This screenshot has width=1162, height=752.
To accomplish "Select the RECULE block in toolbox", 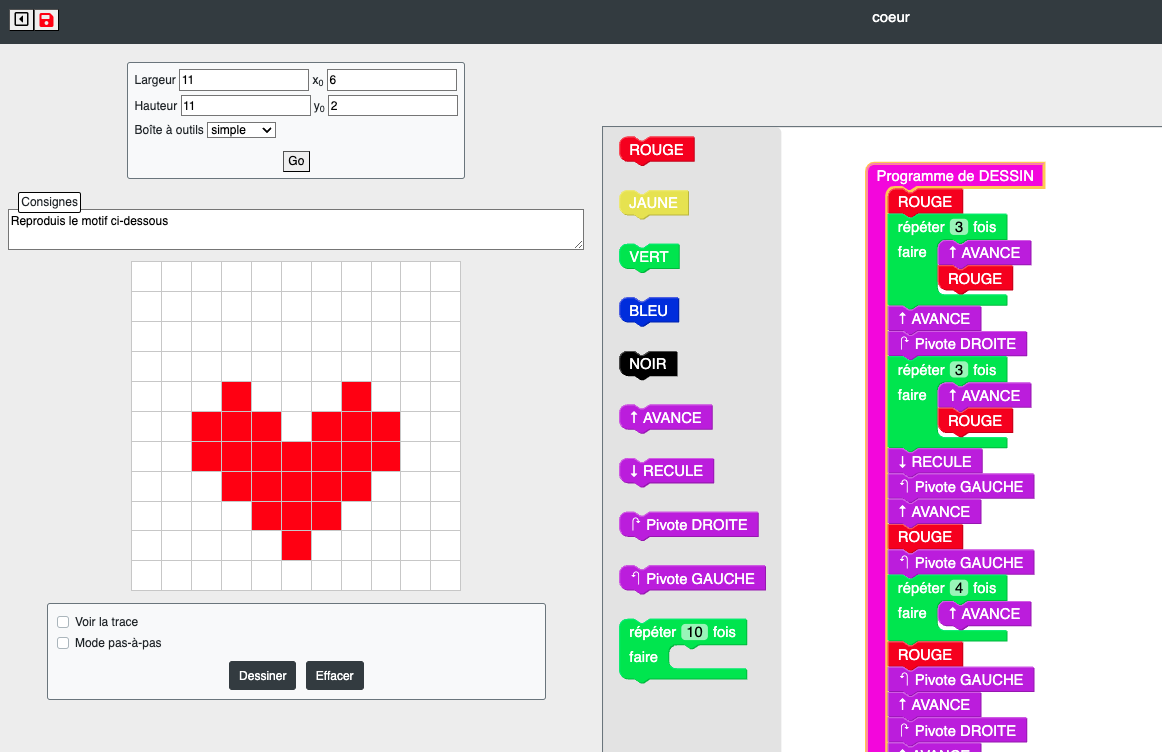I will click(x=665, y=471).
